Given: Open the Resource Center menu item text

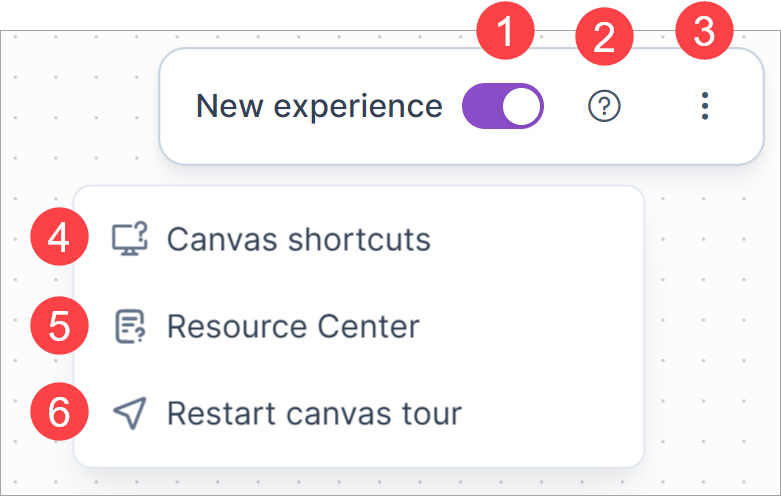Looking at the screenshot, I should coord(293,327).
